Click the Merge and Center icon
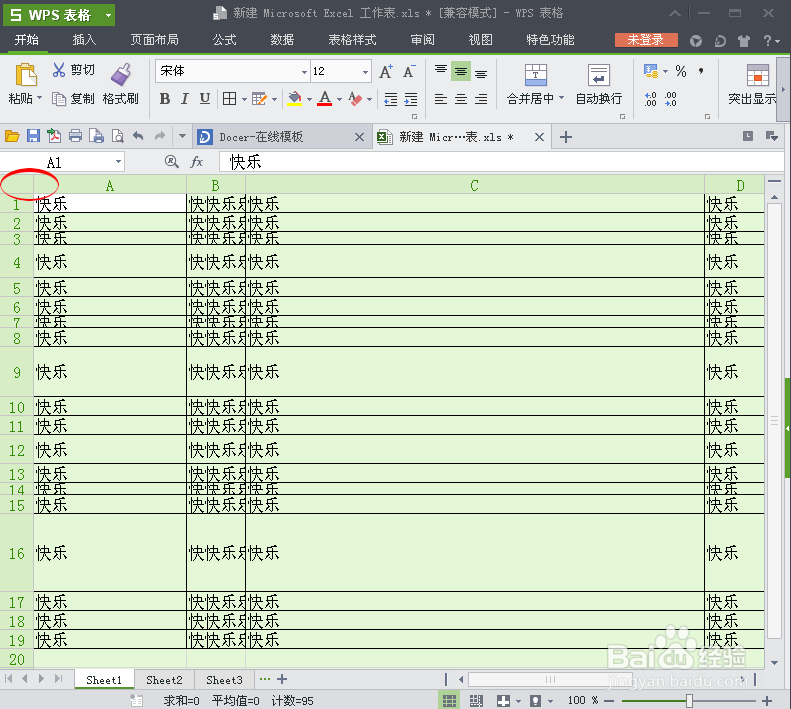The image size is (791, 709). point(535,75)
